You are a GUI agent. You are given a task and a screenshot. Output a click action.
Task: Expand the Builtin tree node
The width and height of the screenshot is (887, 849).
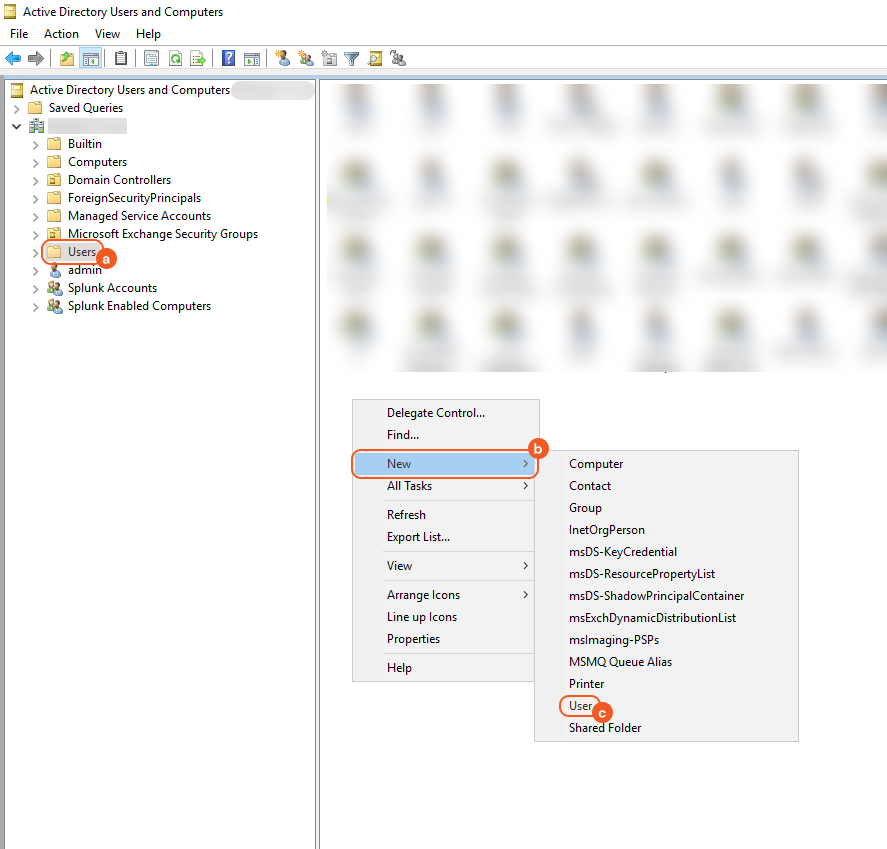coord(36,144)
